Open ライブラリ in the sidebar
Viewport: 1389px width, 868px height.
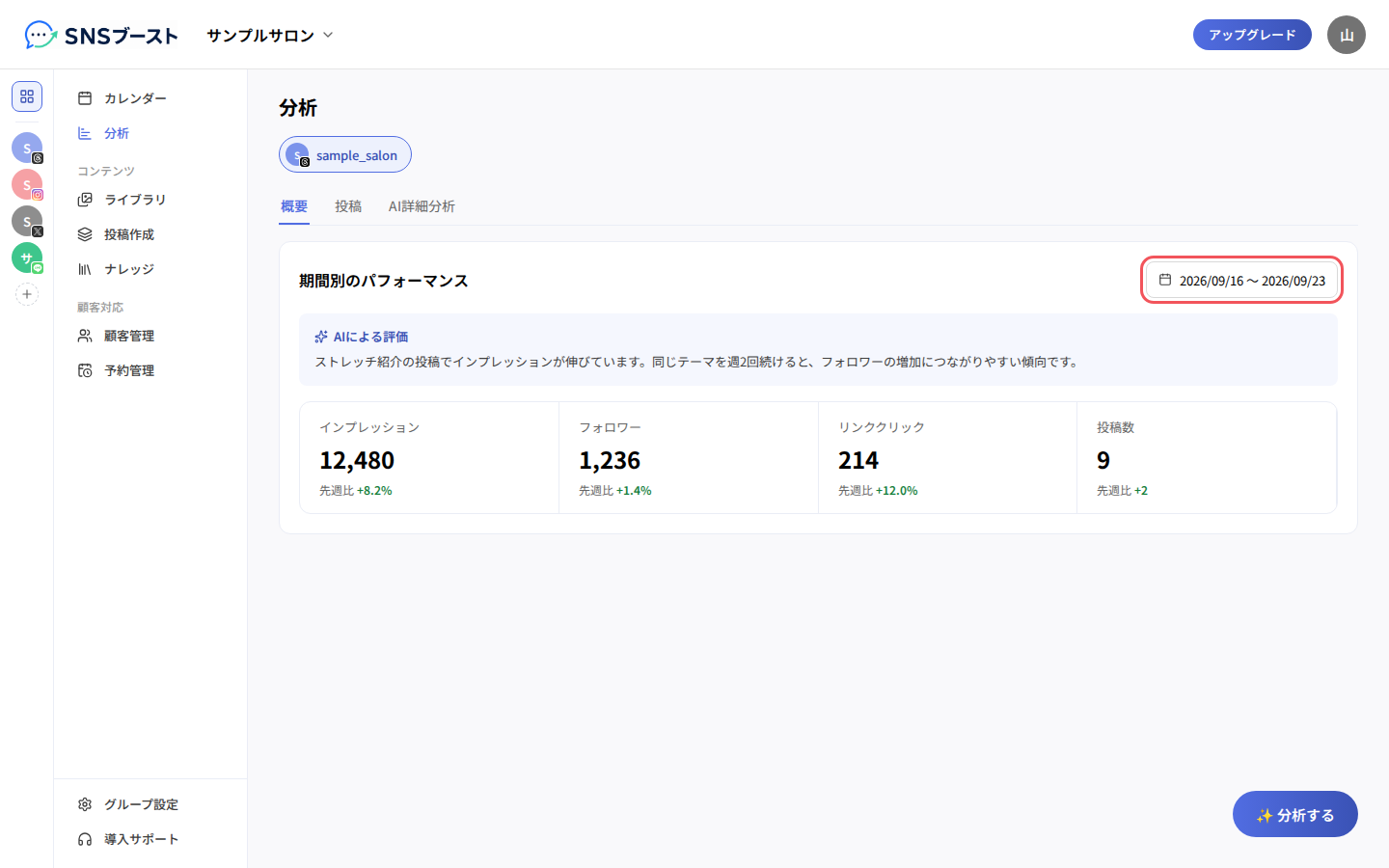[150, 200]
